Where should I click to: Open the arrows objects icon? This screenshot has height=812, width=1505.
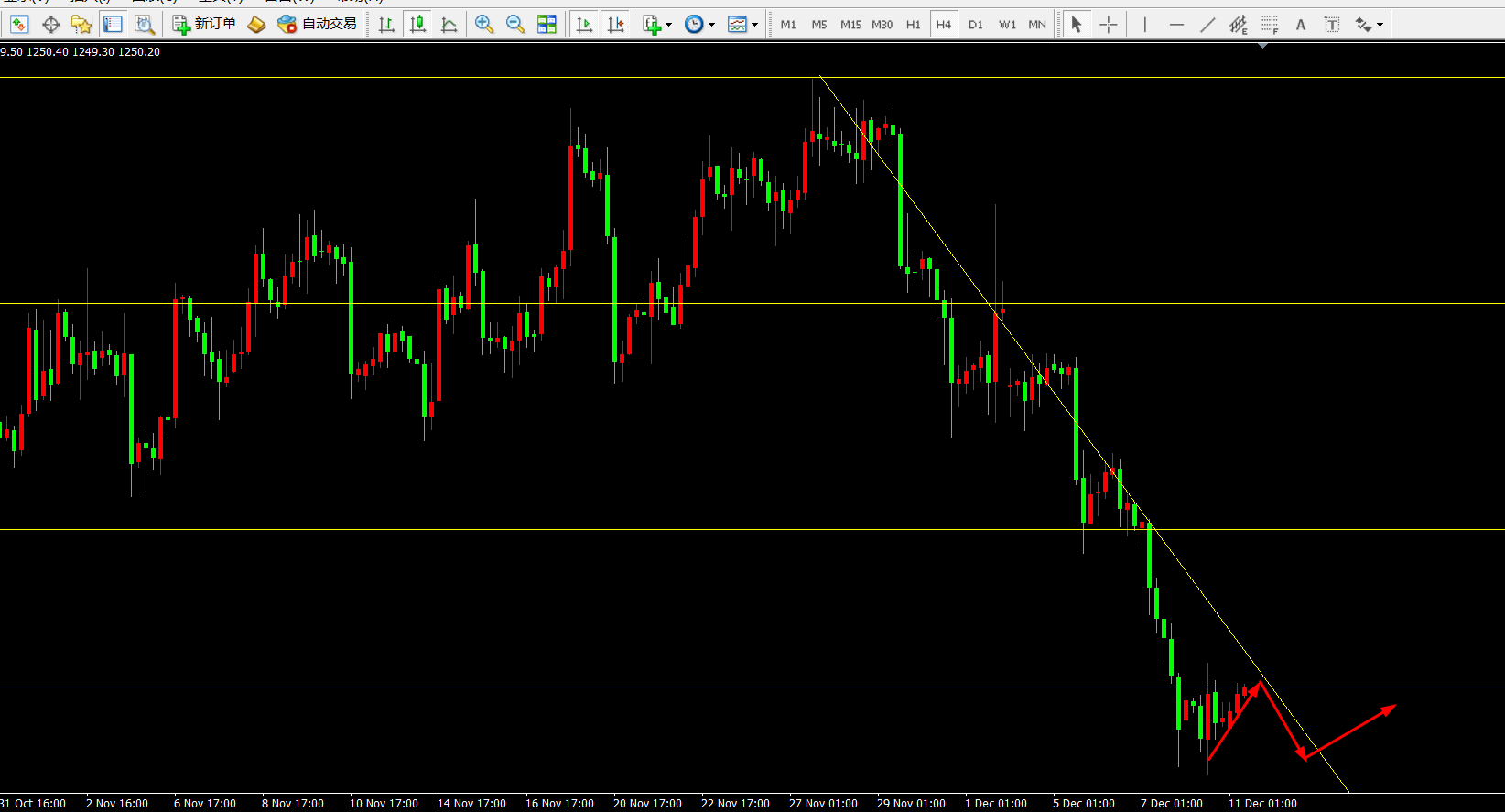pos(1364,25)
